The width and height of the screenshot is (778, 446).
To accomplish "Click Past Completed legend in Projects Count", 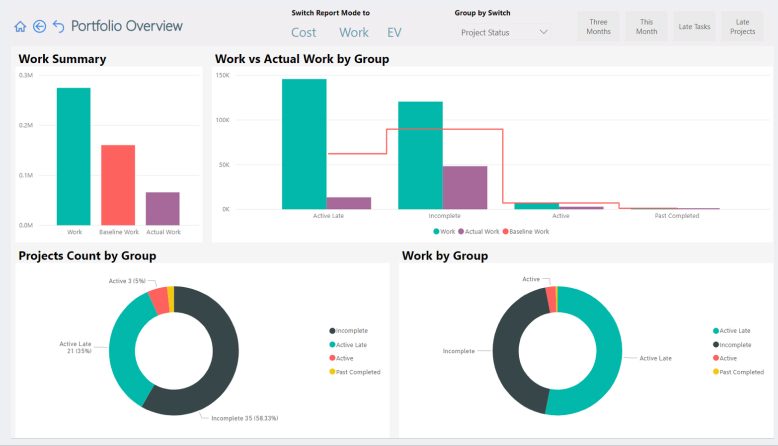I will [x=355, y=372].
